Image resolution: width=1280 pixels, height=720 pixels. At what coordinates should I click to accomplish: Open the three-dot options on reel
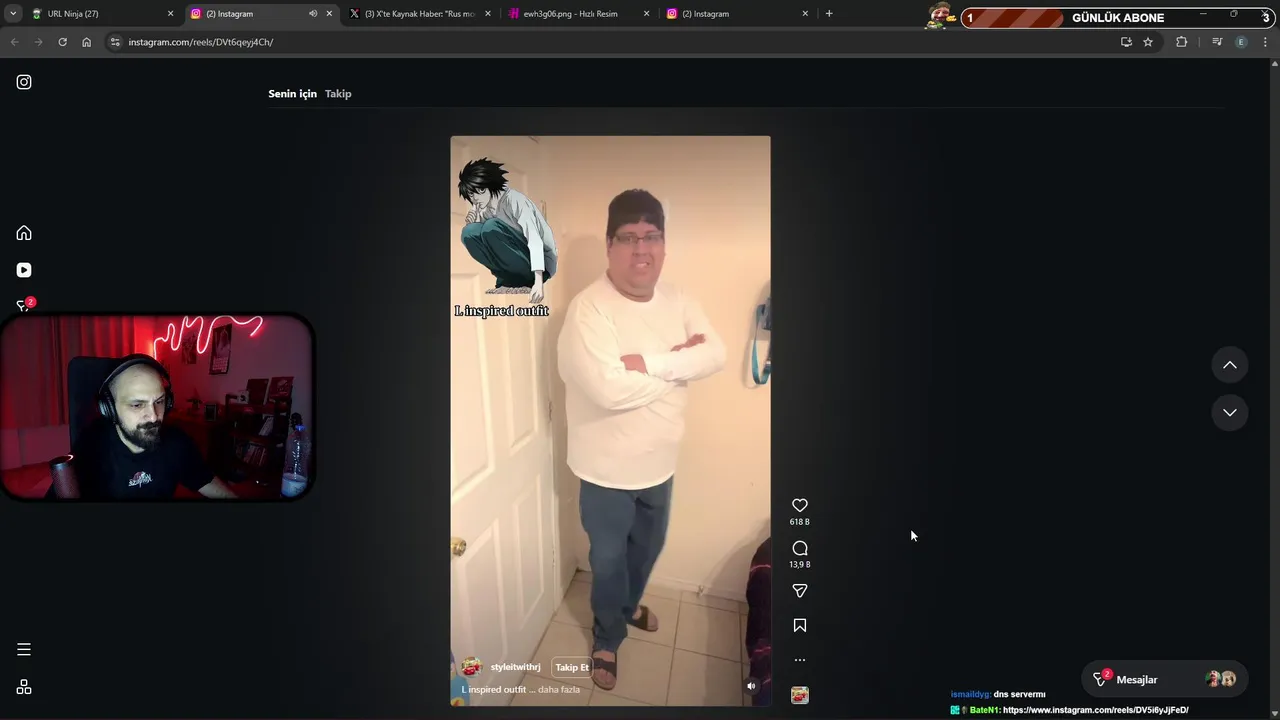click(800, 660)
